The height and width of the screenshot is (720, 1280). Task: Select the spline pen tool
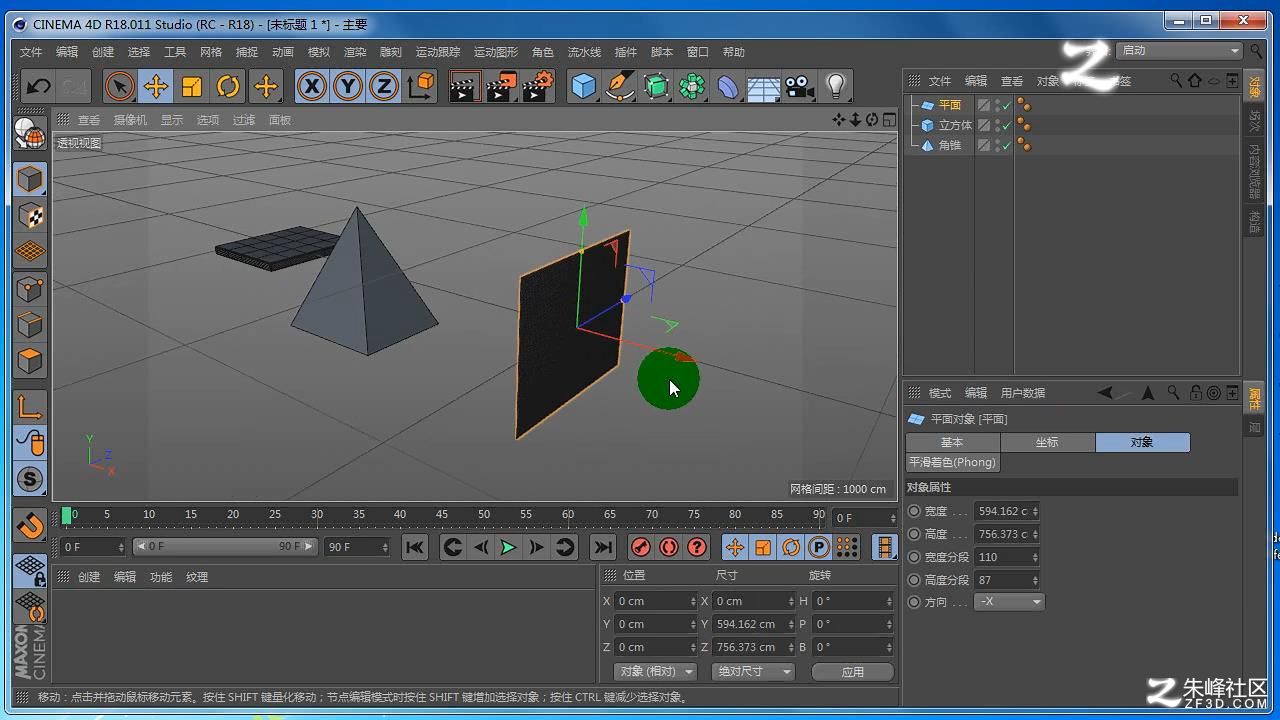click(620, 87)
